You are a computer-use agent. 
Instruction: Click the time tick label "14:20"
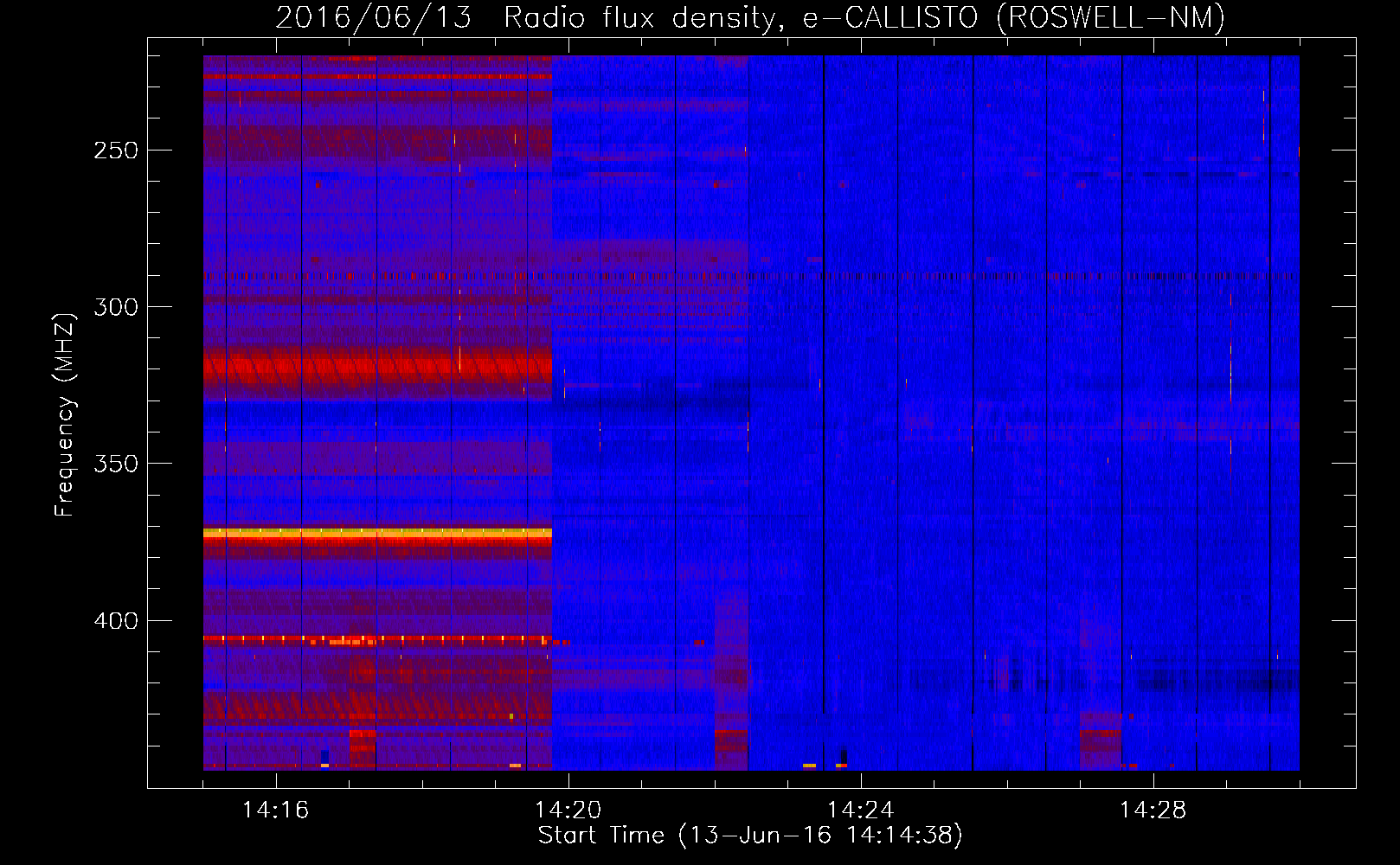(x=568, y=811)
